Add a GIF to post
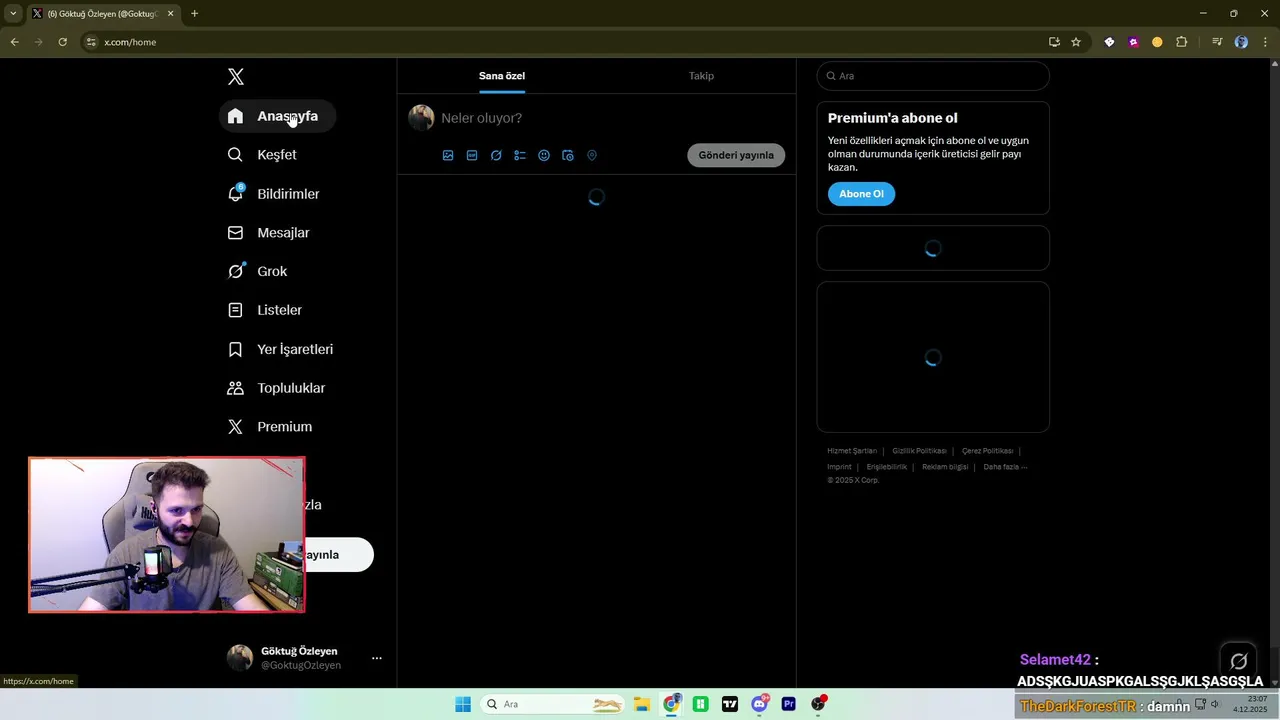 [x=472, y=155]
